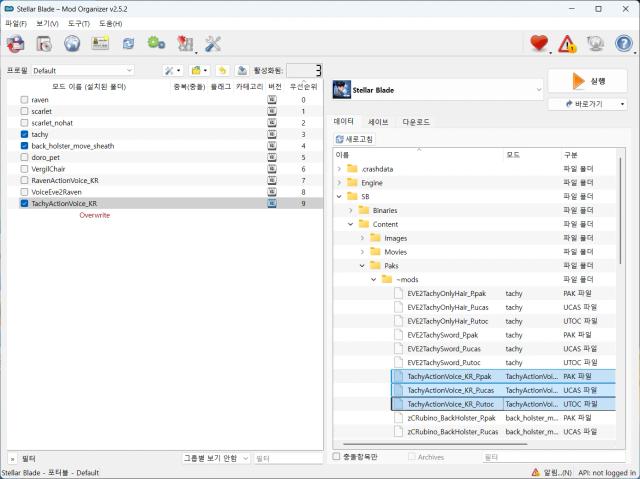Open the install mod from archive icon

pos(44,43)
